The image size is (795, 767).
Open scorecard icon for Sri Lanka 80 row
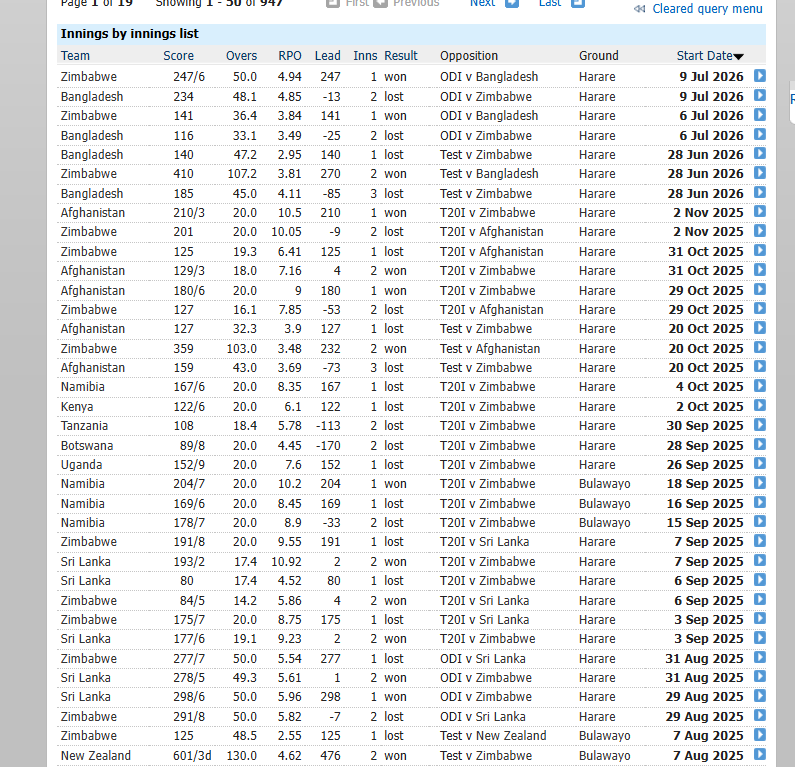point(760,580)
